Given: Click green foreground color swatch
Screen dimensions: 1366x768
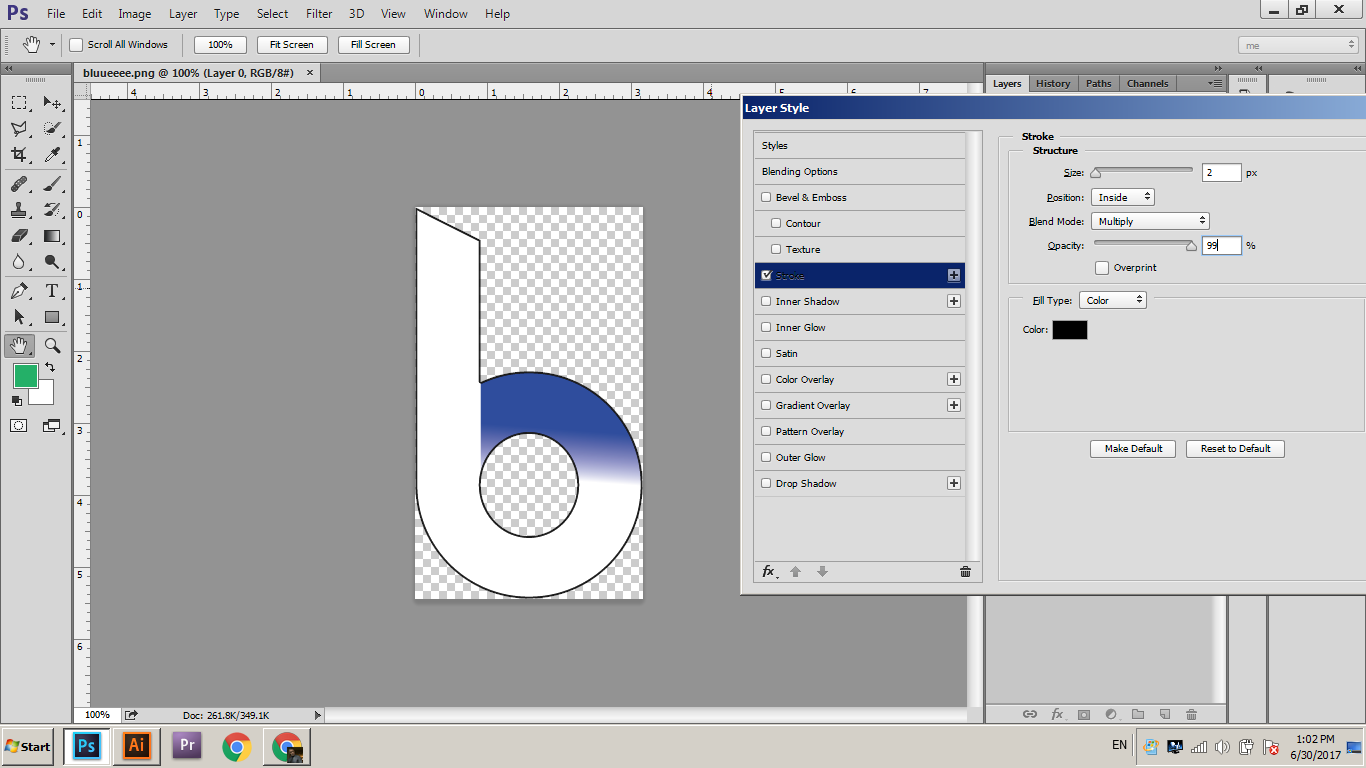Looking at the screenshot, I should [25, 376].
